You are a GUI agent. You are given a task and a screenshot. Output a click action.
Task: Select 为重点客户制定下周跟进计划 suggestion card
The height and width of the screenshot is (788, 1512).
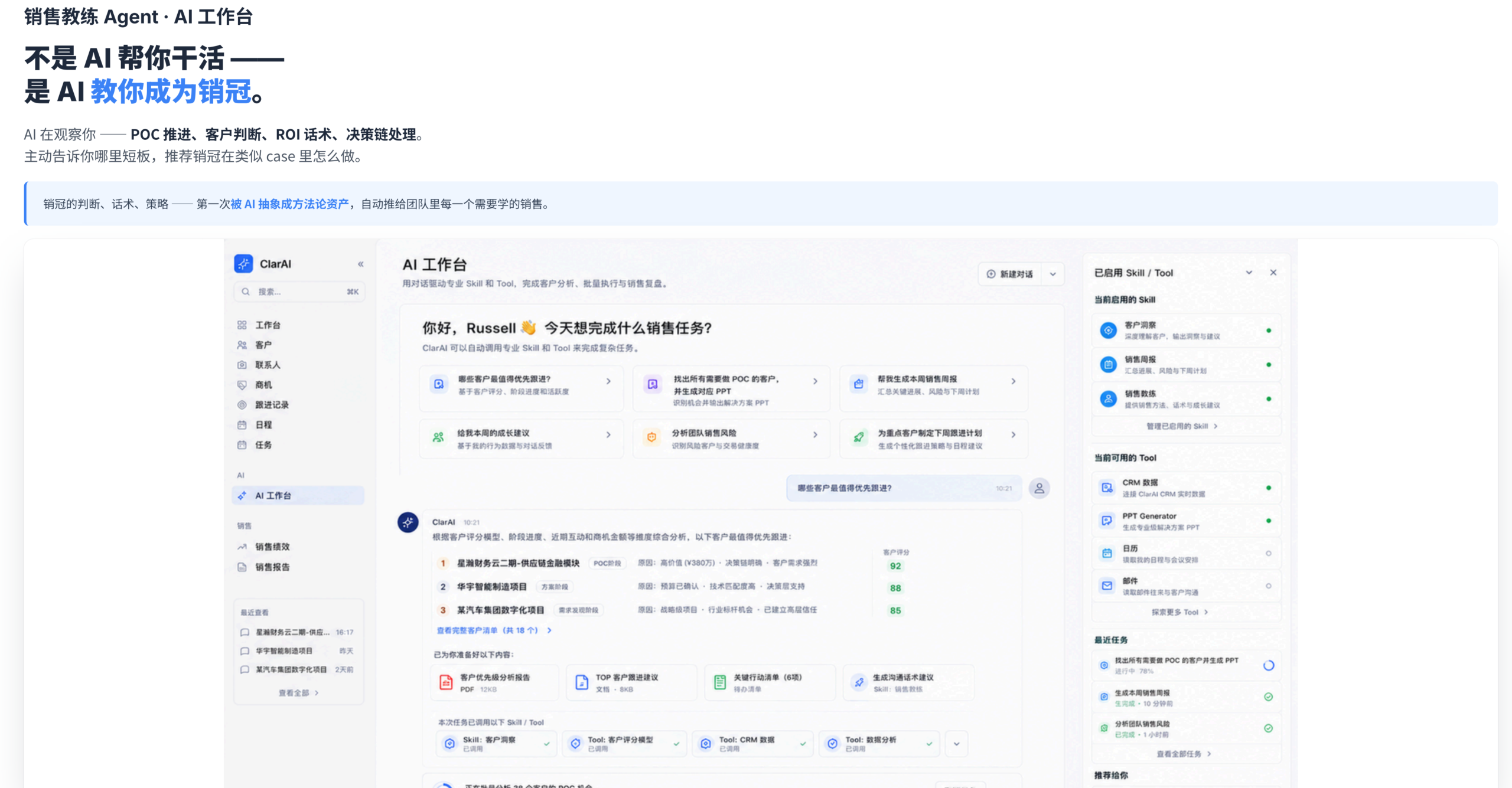click(x=934, y=439)
